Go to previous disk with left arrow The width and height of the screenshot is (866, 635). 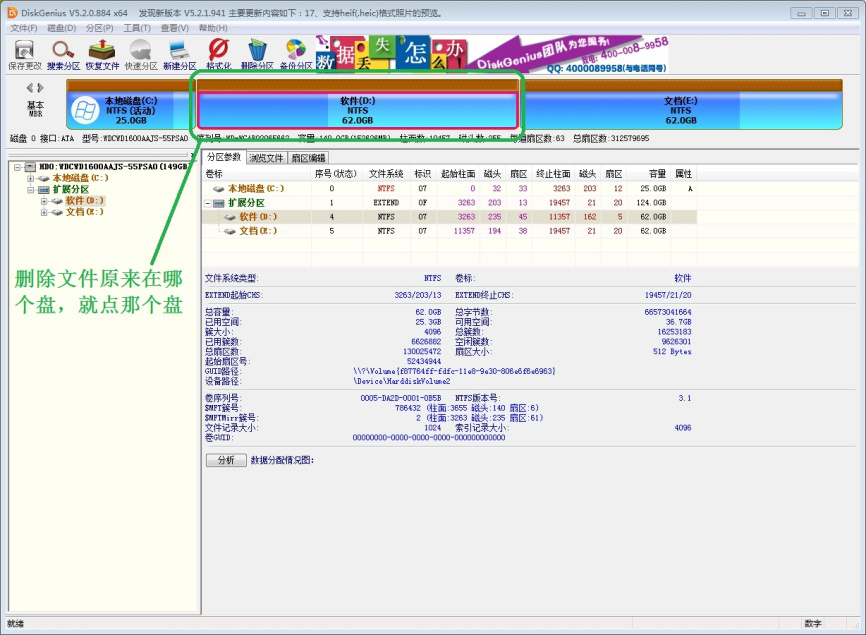click(29, 88)
